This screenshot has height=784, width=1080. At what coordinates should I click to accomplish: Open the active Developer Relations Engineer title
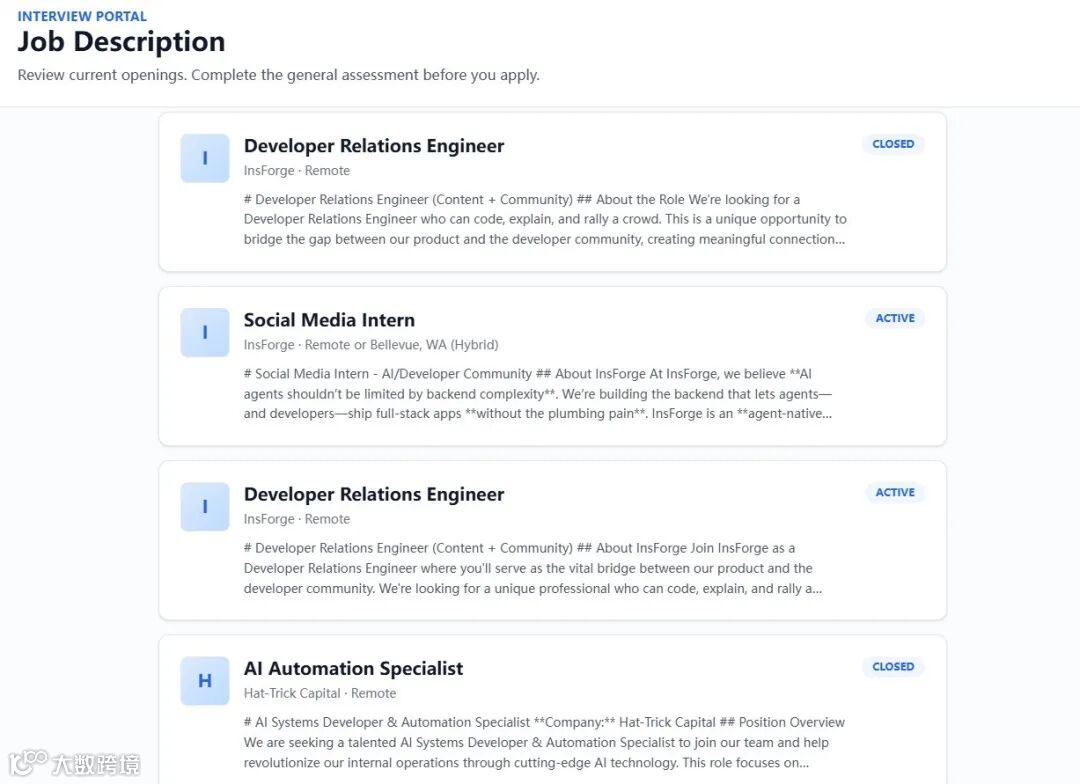pos(374,495)
